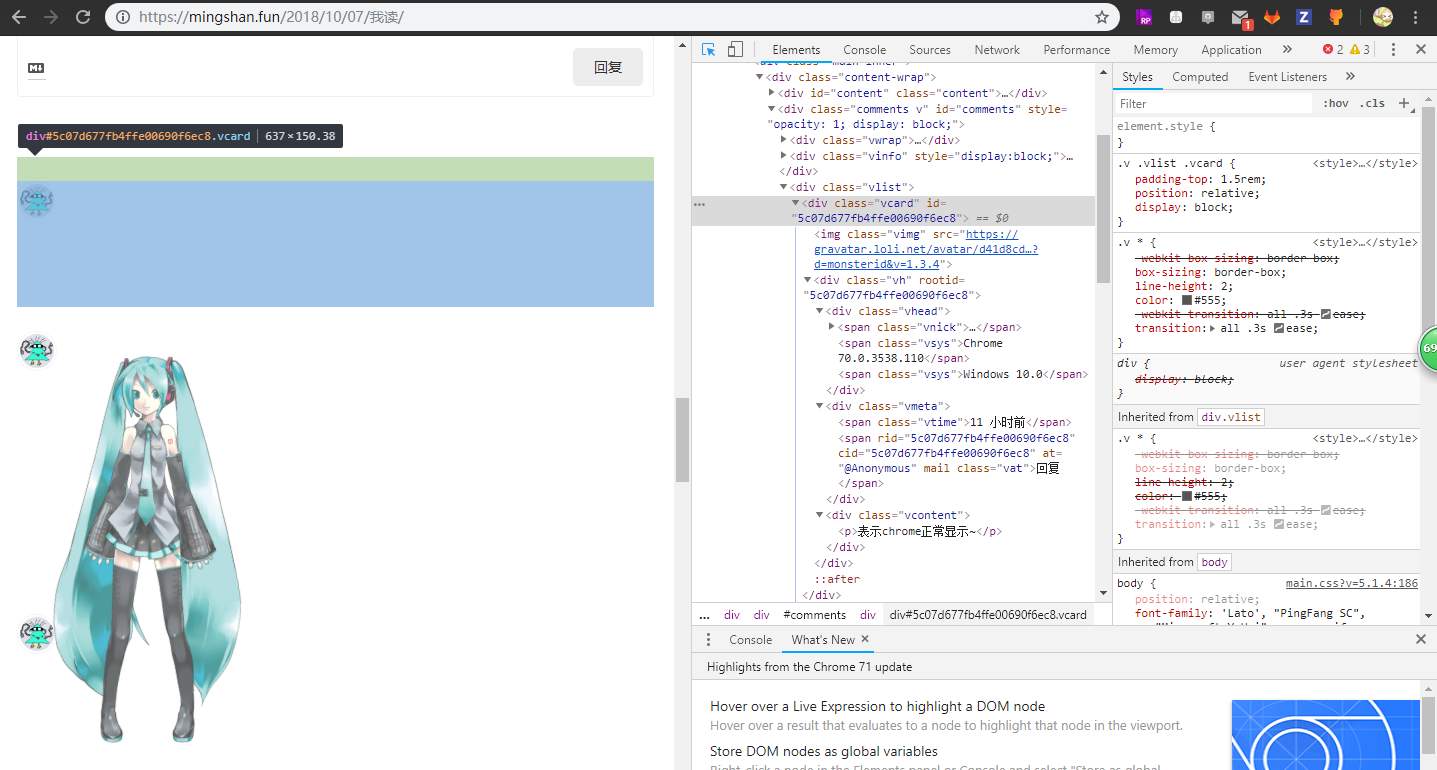The image size is (1437, 770).
Task: Expand the span class="vnick" node
Action: 832,327
